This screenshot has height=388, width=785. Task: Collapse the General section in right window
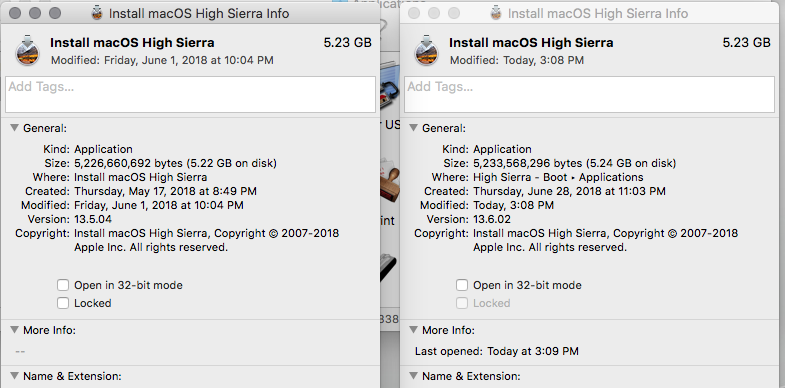pos(413,128)
